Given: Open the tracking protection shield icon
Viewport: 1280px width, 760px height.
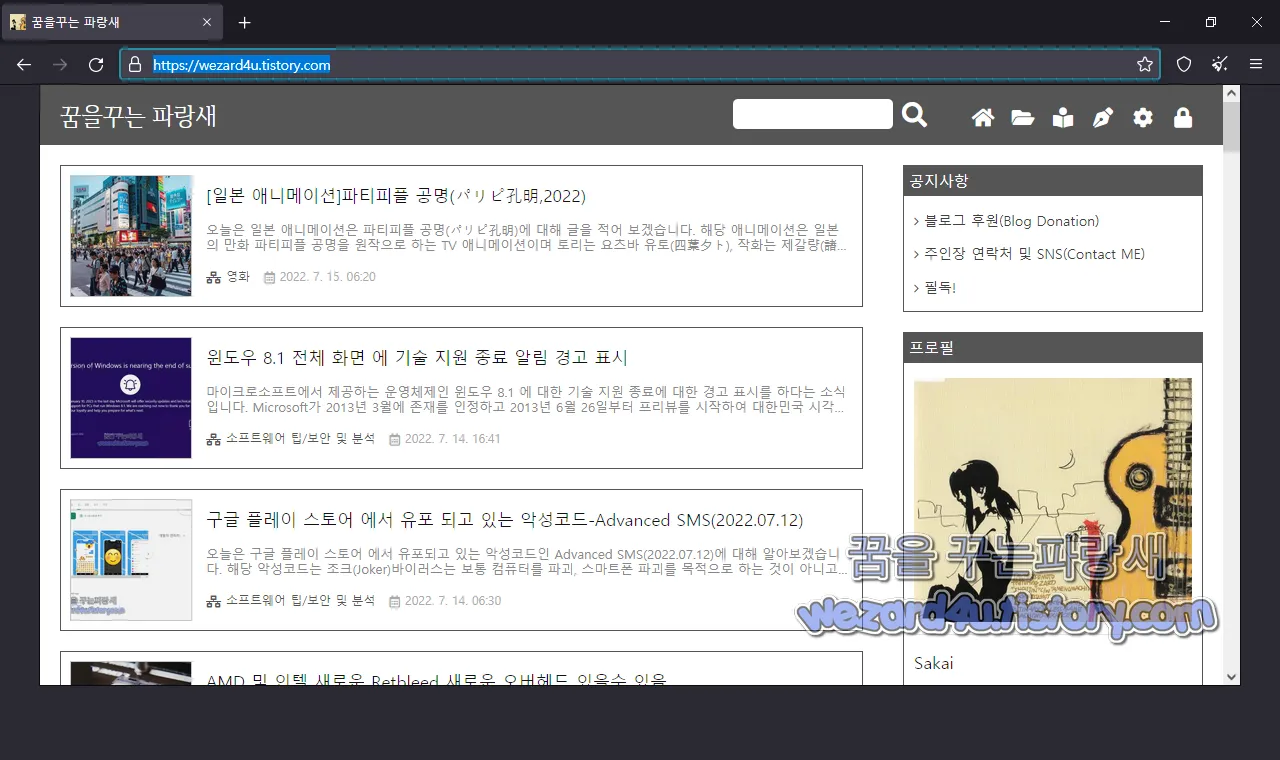Looking at the screenshot, I should point(1183,63).
